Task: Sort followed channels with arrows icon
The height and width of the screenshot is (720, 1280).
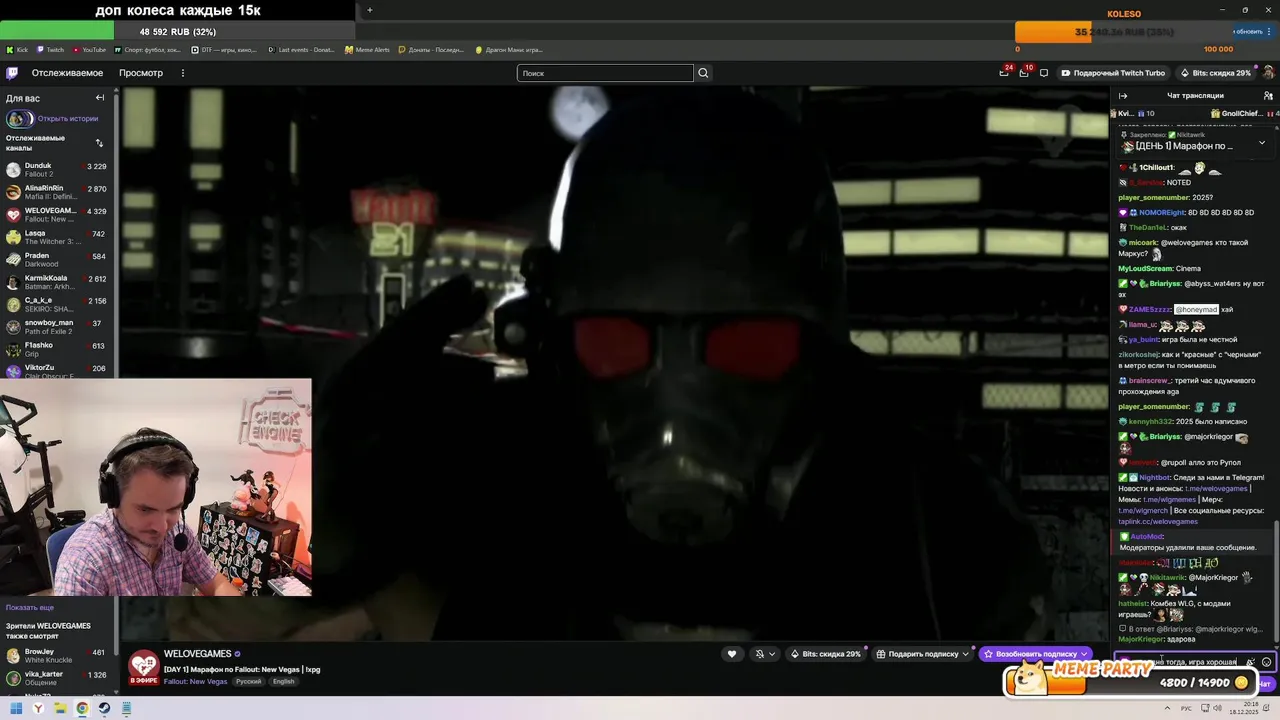Action: (99, 142)
